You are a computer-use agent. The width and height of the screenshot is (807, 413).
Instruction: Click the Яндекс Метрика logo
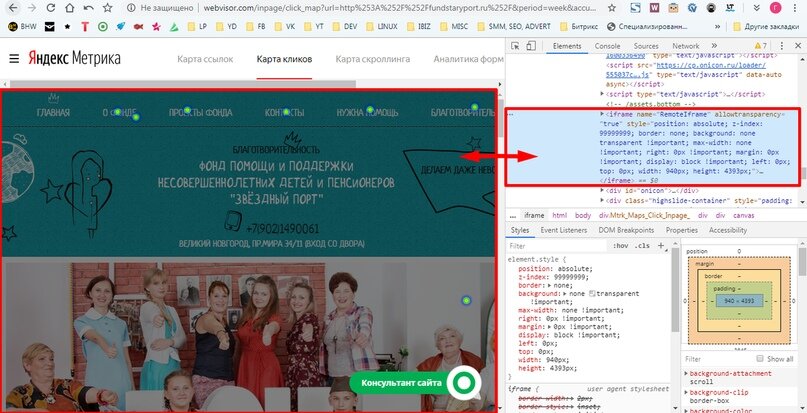(74, 58)
